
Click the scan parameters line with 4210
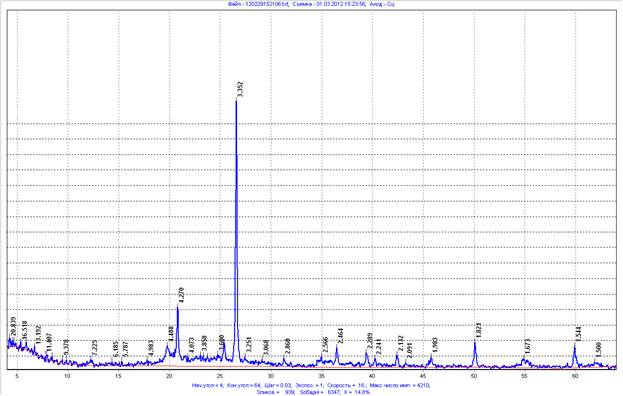pyautogui.click(x=311, y=385)
